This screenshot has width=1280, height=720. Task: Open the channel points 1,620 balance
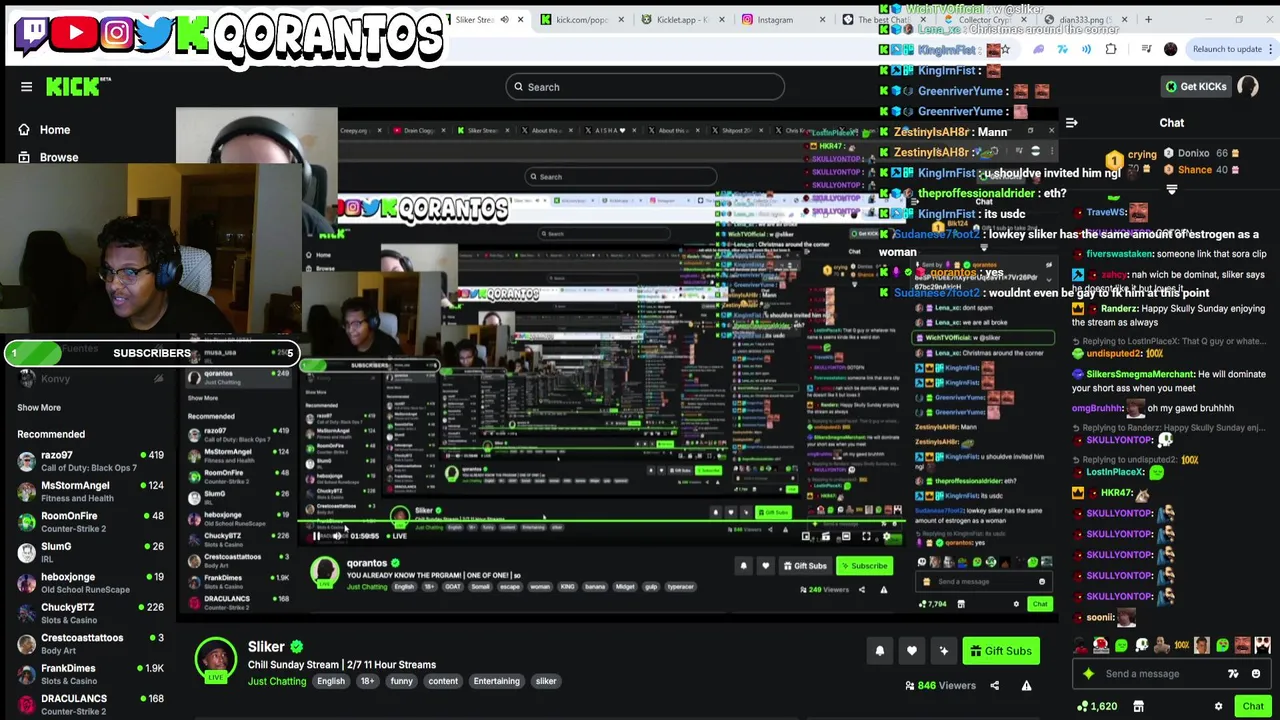point(1096,707)
